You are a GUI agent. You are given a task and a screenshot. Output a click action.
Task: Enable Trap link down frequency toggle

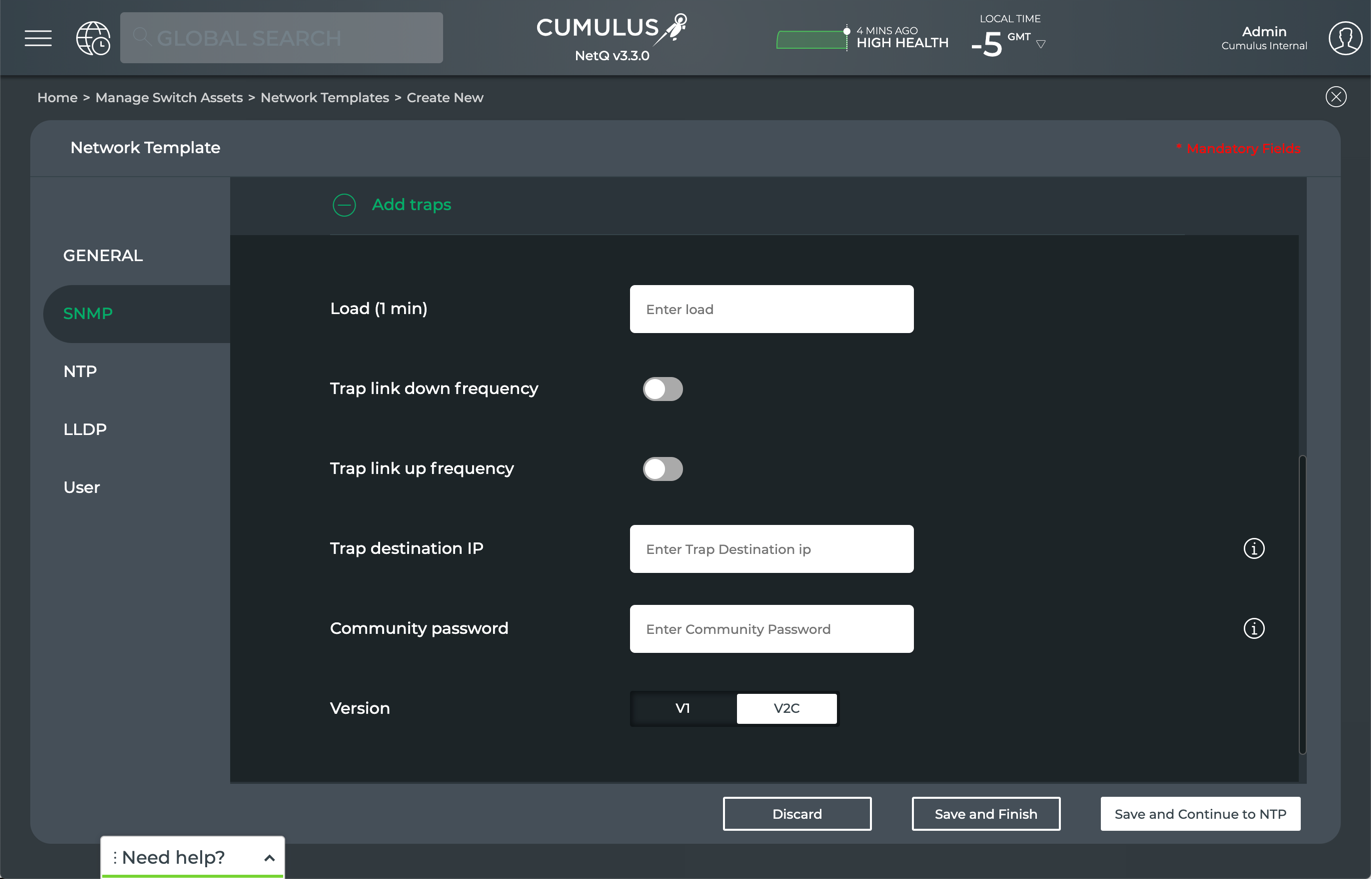click(663, 389)
